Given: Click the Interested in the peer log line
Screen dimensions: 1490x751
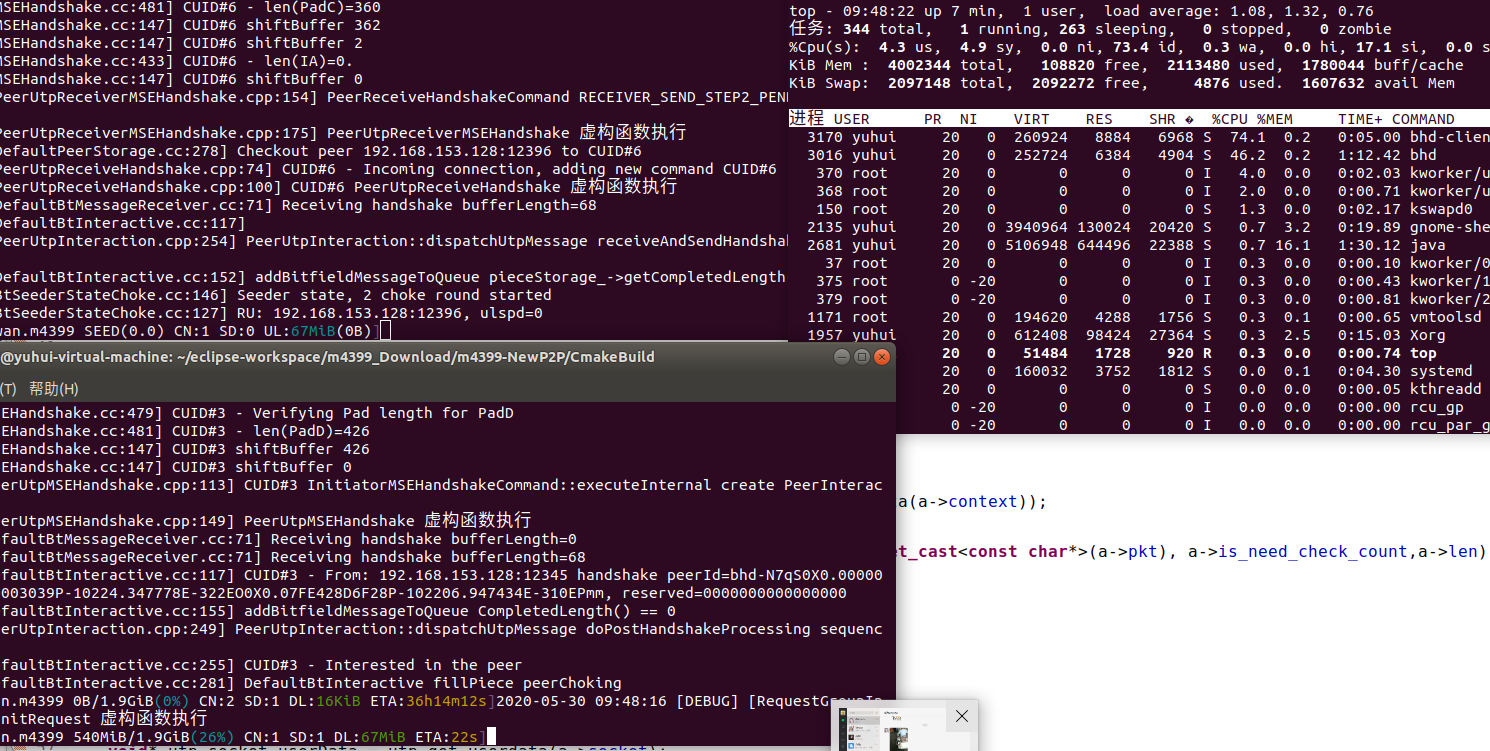Looking at the screenshot, I should 261,665.
